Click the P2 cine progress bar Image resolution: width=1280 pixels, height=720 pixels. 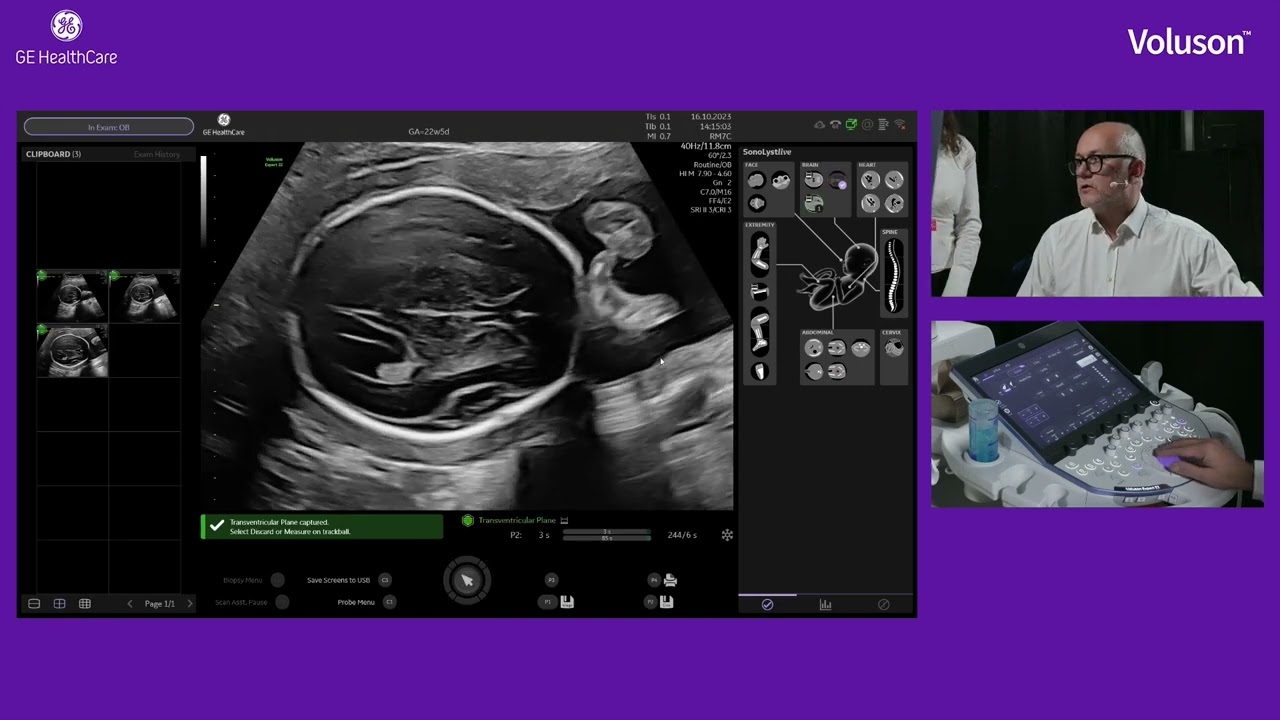[607, 535]
